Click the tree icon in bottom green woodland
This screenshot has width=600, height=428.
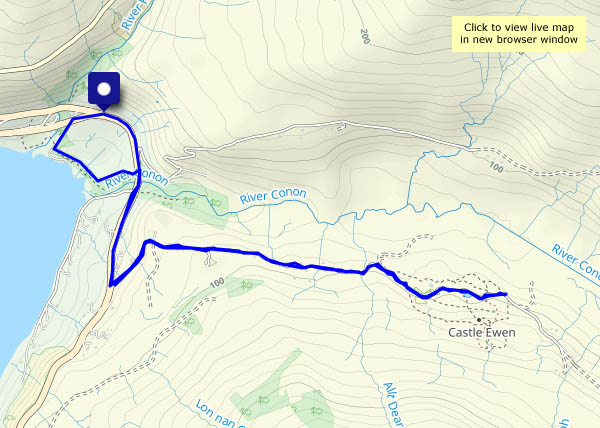tap(262, 400)
